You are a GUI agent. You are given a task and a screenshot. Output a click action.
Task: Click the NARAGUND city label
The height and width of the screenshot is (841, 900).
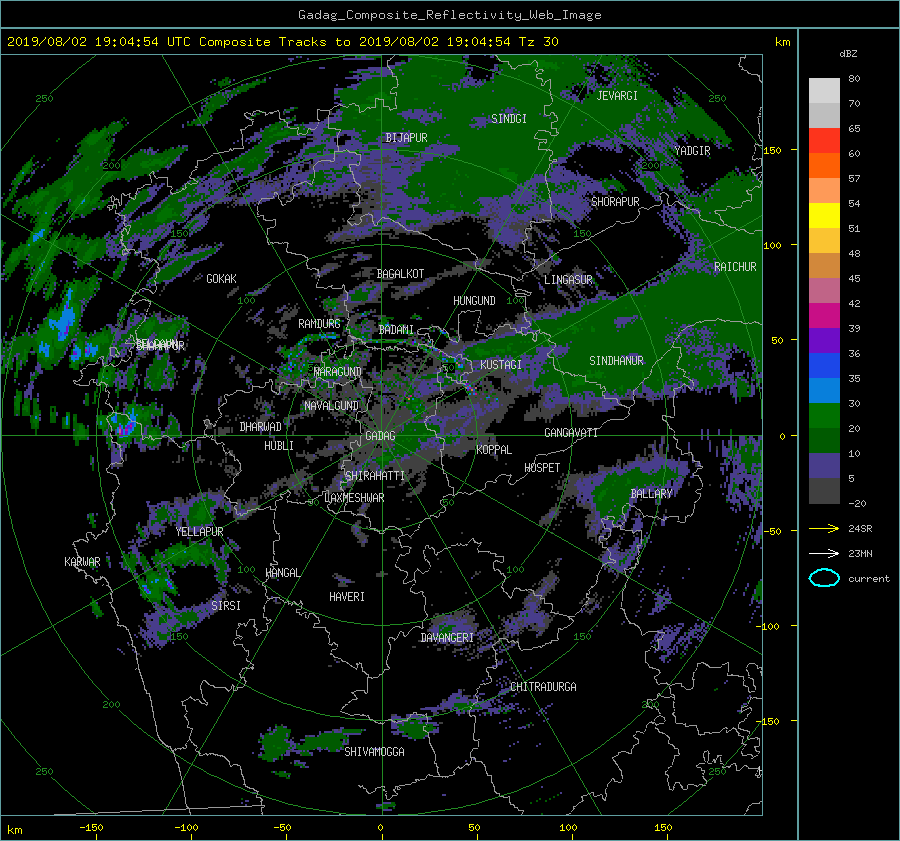(338, 372)
